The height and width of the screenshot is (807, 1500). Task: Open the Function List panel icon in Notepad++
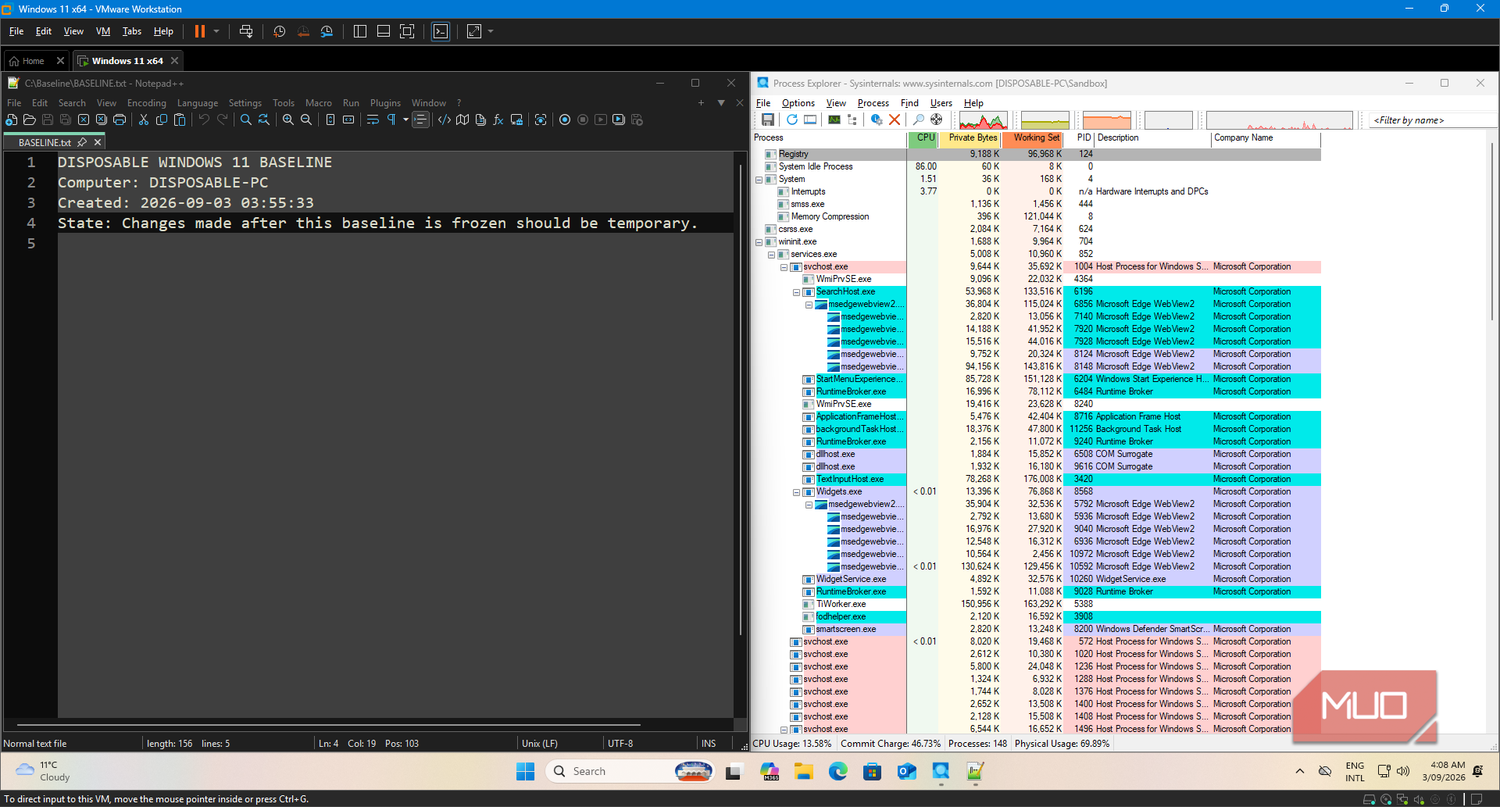point(498,120)
